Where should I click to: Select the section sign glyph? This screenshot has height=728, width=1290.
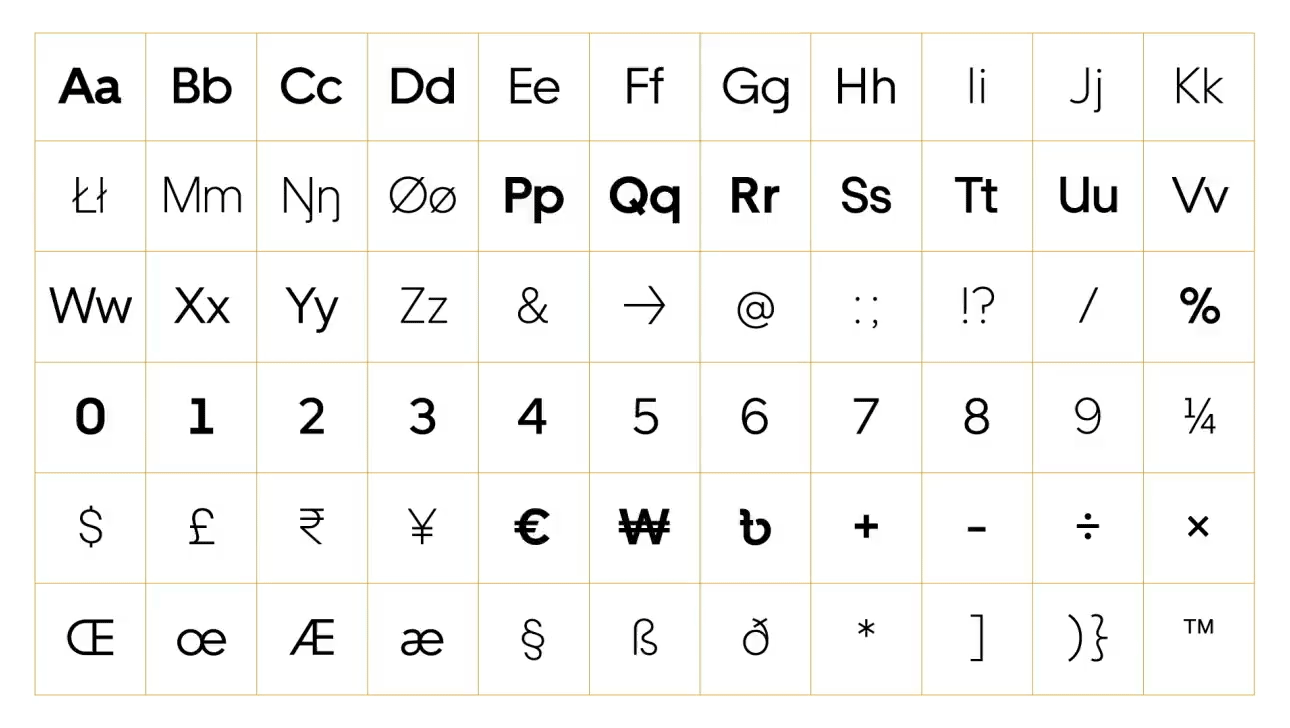[x=533, y=639]
